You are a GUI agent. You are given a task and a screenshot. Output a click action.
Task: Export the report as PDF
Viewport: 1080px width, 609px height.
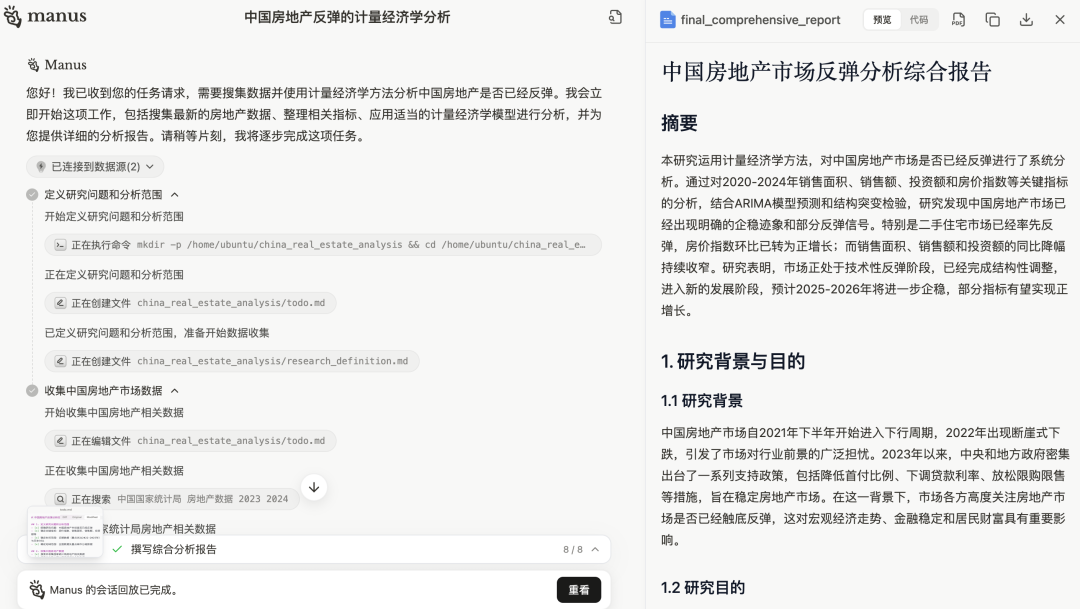[x=958, y=19]
